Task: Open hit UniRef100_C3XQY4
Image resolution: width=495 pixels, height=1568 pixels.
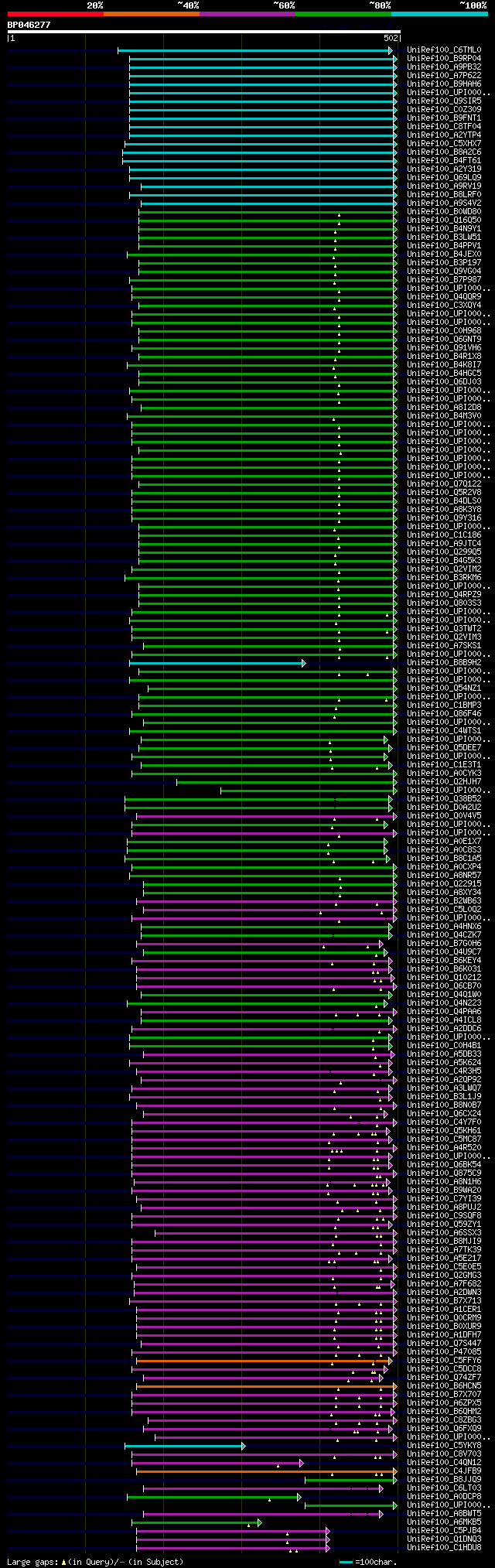Action: [444, 306]
